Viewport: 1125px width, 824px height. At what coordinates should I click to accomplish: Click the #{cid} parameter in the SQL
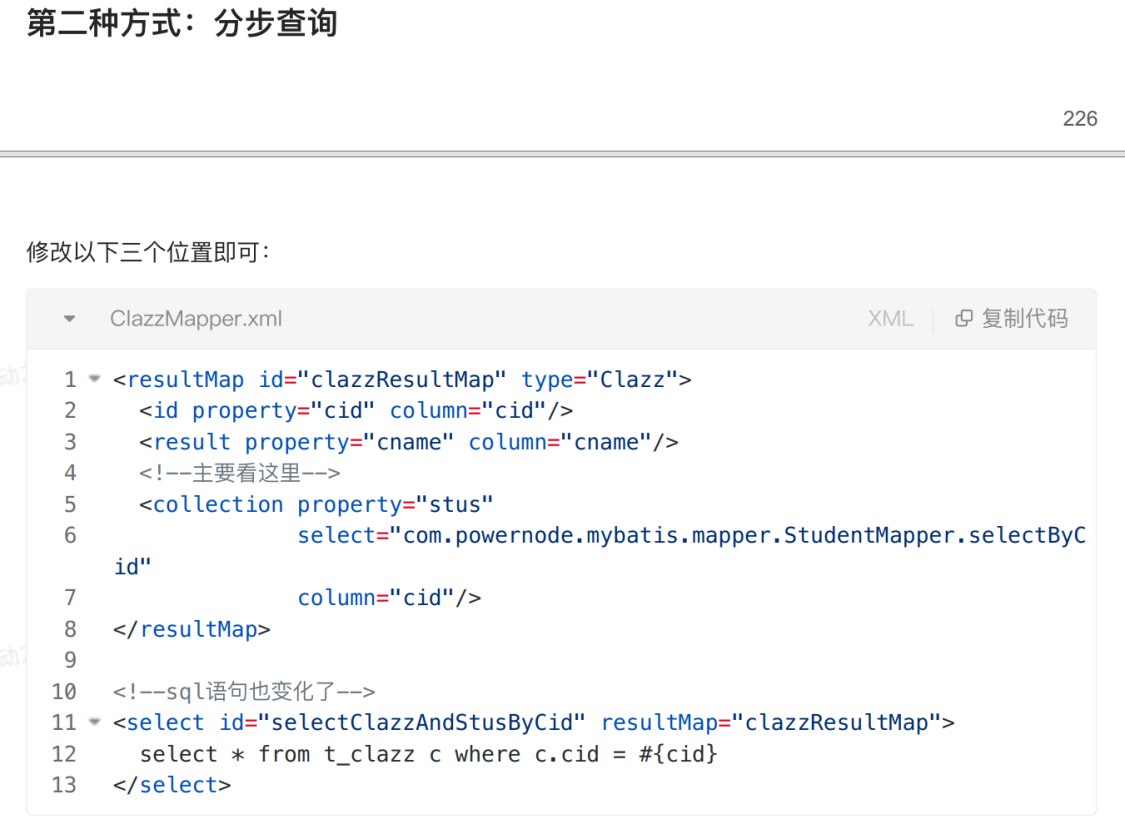pyautogui.click(x=678, y=754)
